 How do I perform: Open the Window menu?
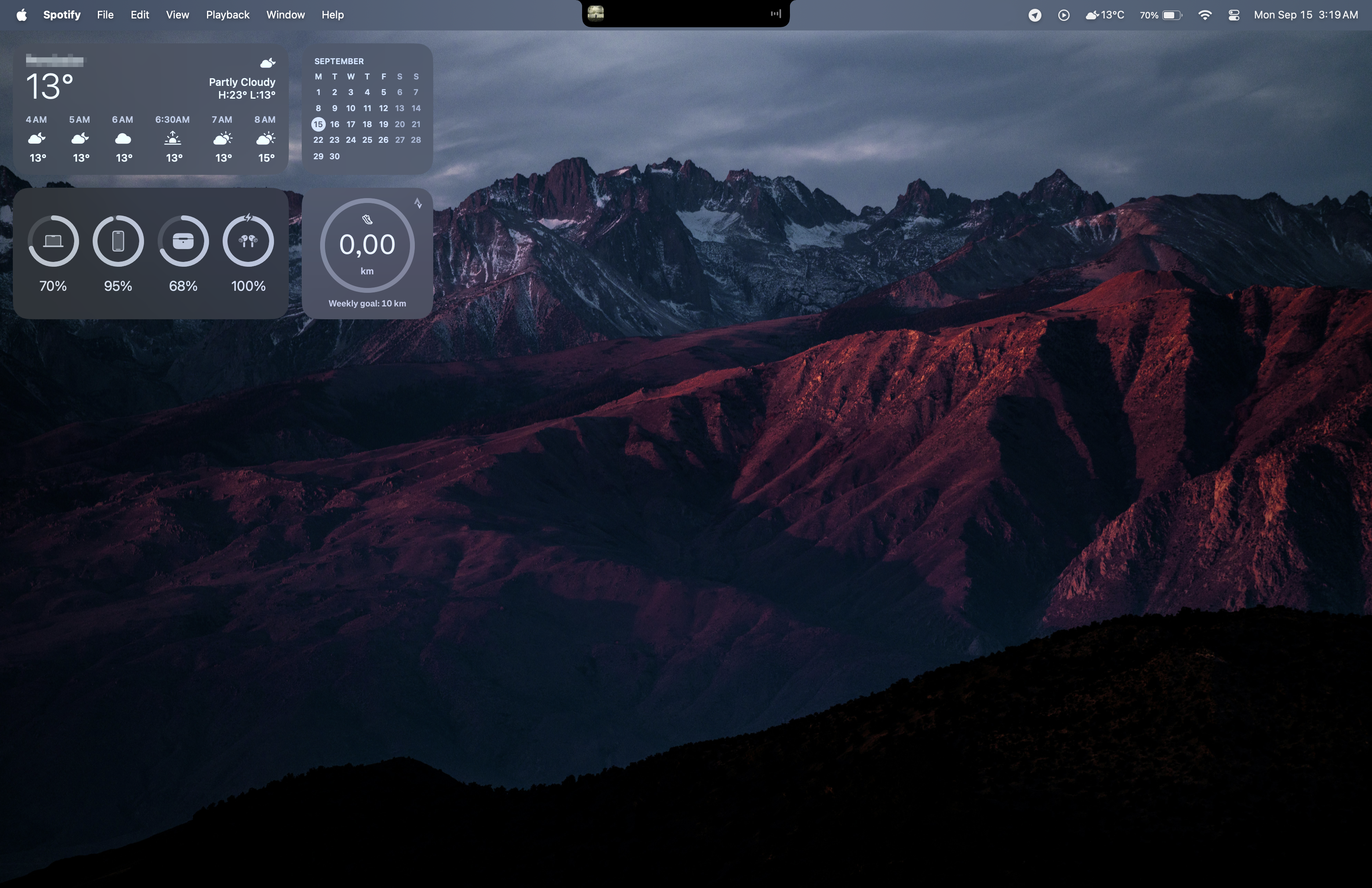pyautogui.click(x=285, y=14)
